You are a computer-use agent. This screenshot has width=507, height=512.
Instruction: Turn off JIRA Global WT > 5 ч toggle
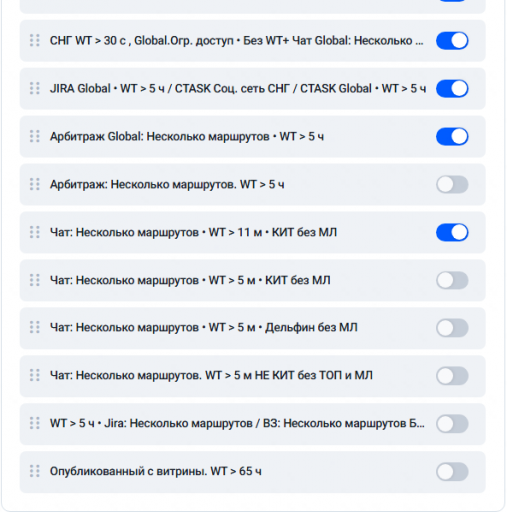(x=452, y=89)
